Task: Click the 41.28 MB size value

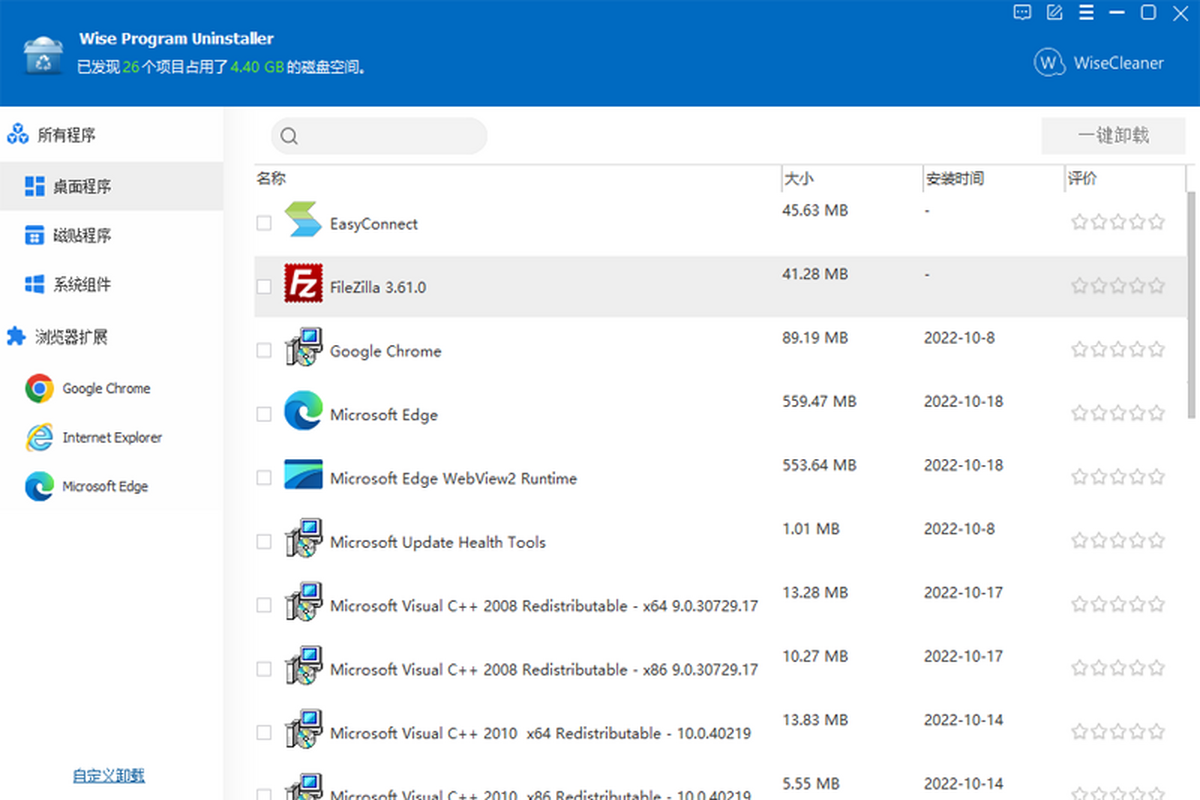Action: (815, 274)
